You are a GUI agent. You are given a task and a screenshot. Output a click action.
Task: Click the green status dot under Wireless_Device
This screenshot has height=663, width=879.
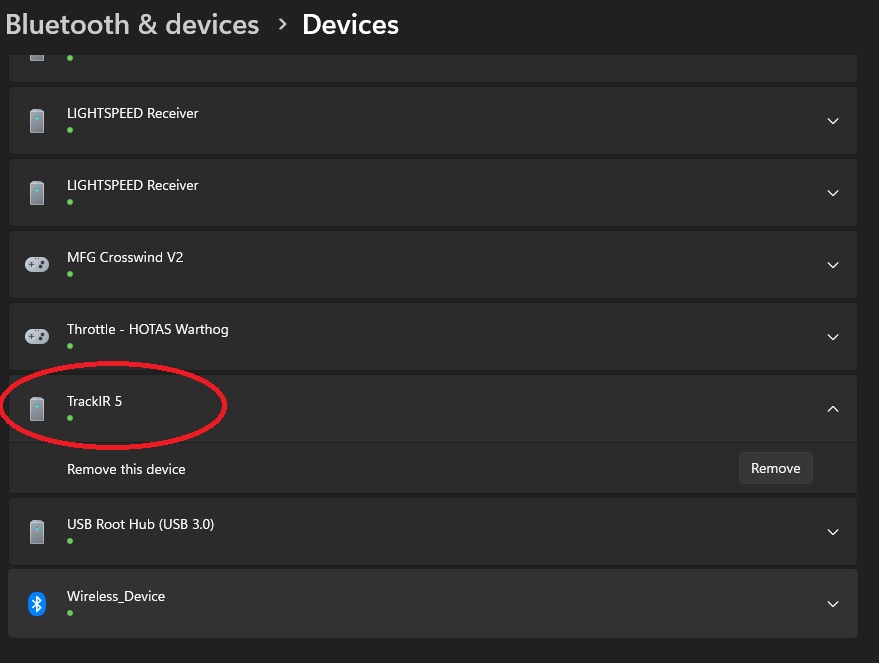pos(70,613)
